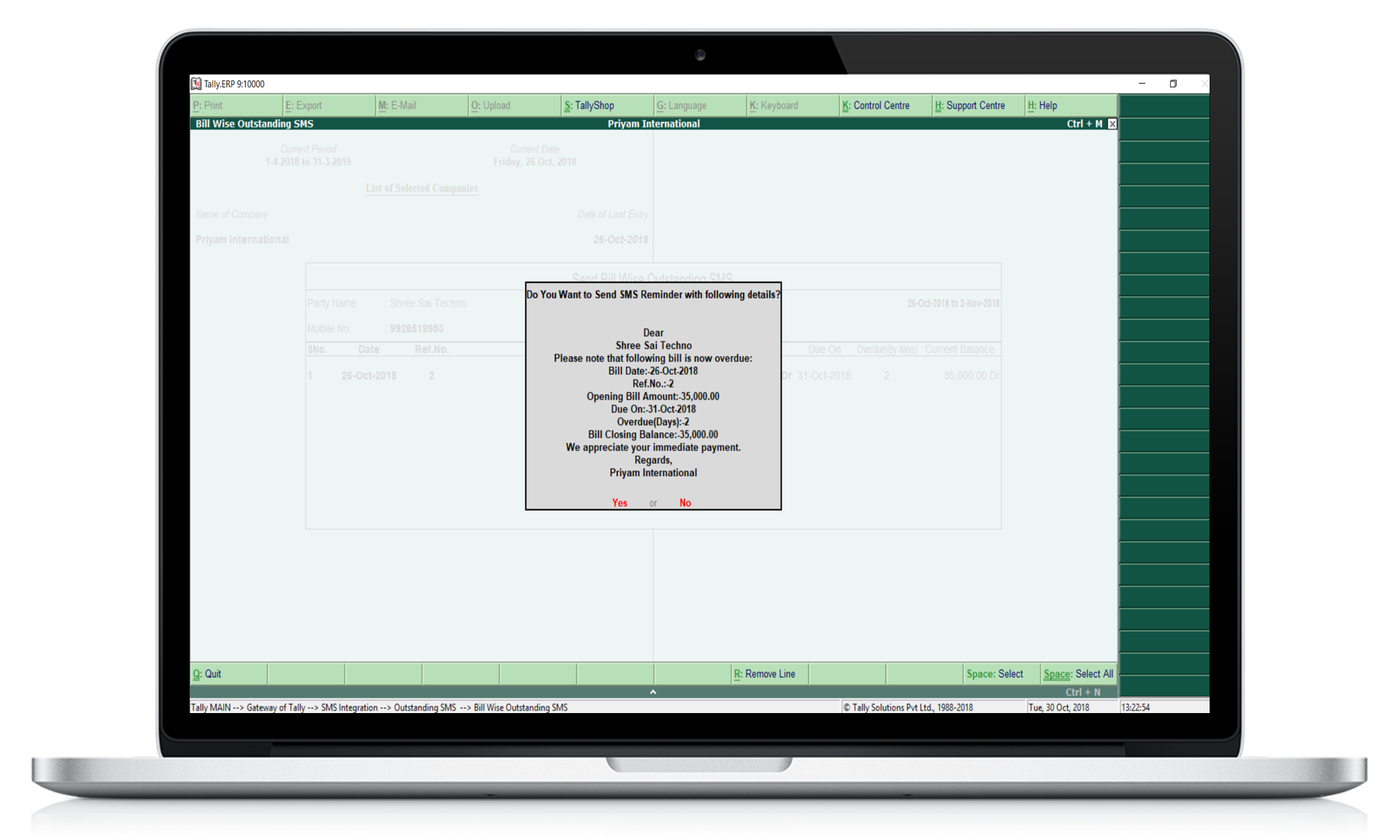Open the Keyboard configuration
Image resolution: width=1400 pixels, height=840 pixels.
tap(793, 105)
